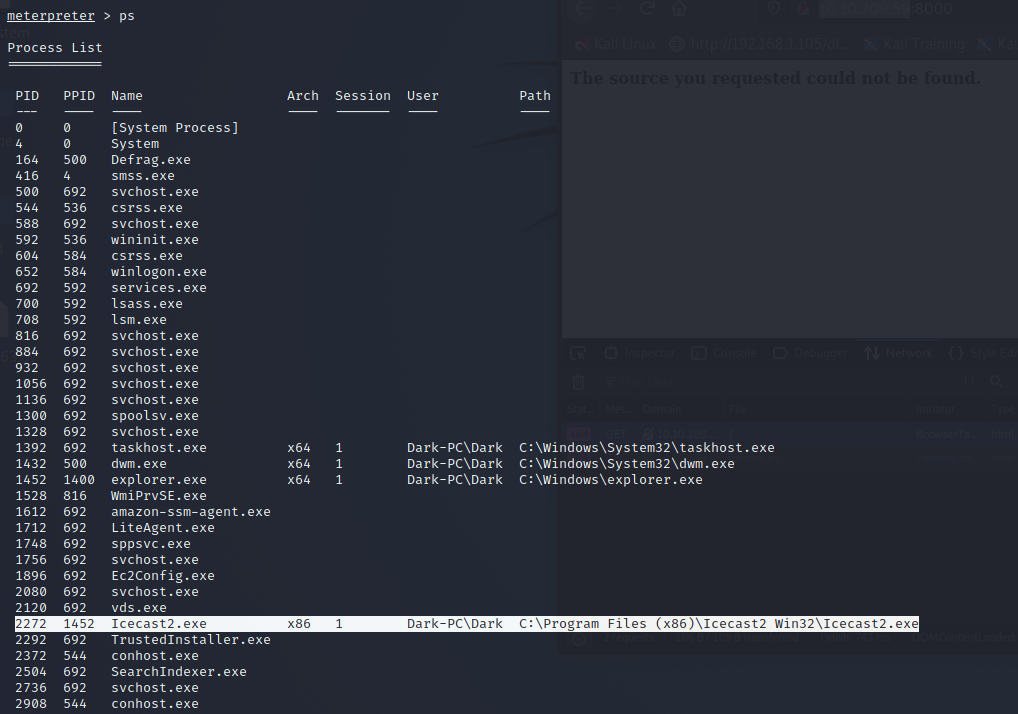Click the browser back arrow button
Image resolution: width=1018 pixels, height=714 pixels.
[584, 9]
